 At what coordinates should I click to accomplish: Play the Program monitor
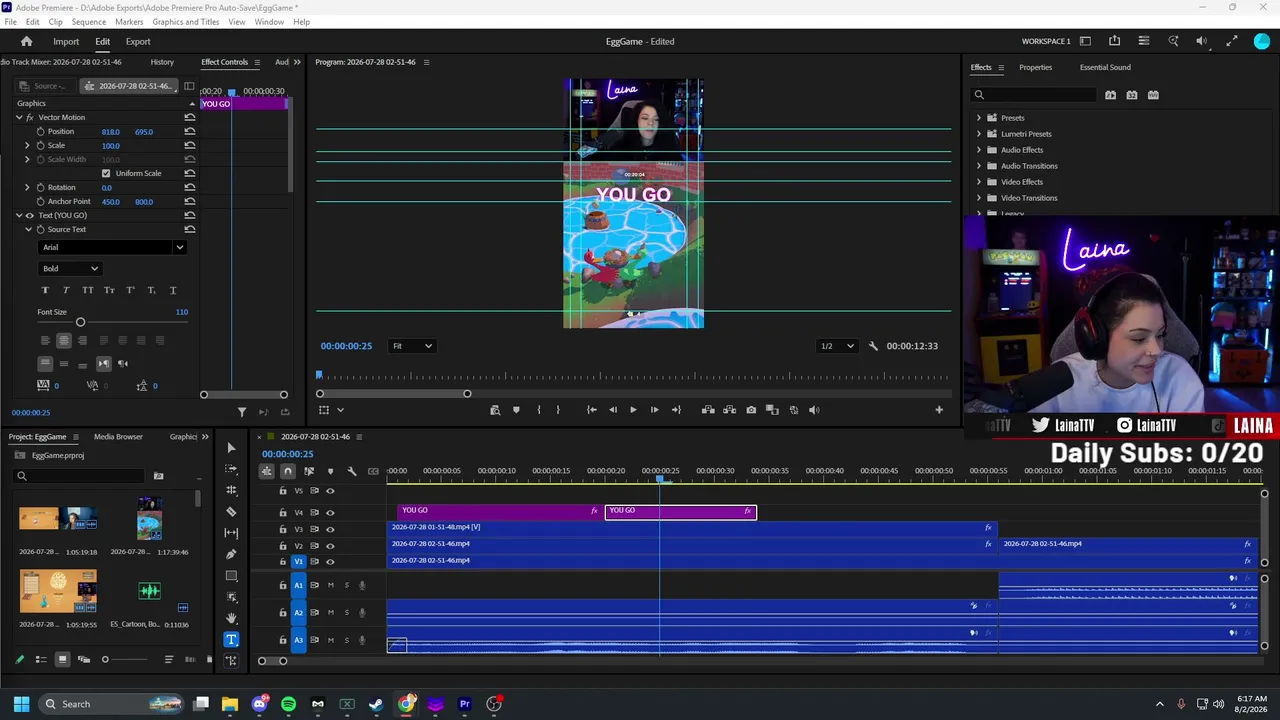tap(633, 410)
